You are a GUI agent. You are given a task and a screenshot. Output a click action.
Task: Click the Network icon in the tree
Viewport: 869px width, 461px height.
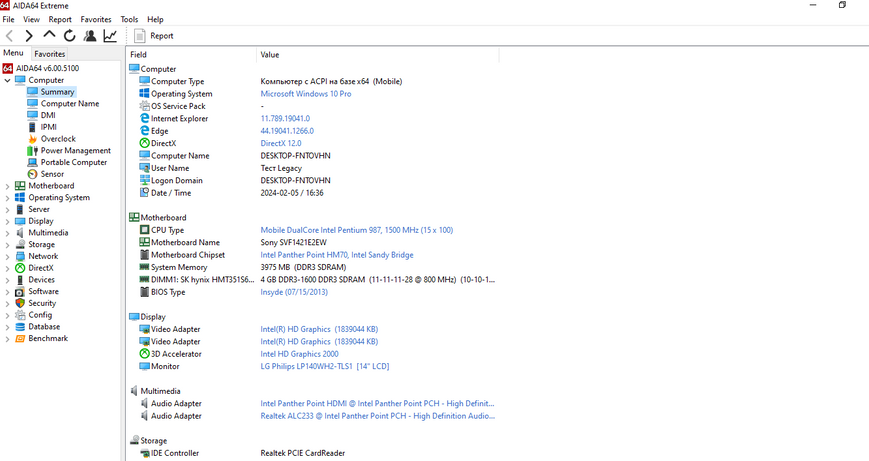[x=20, y=256]
